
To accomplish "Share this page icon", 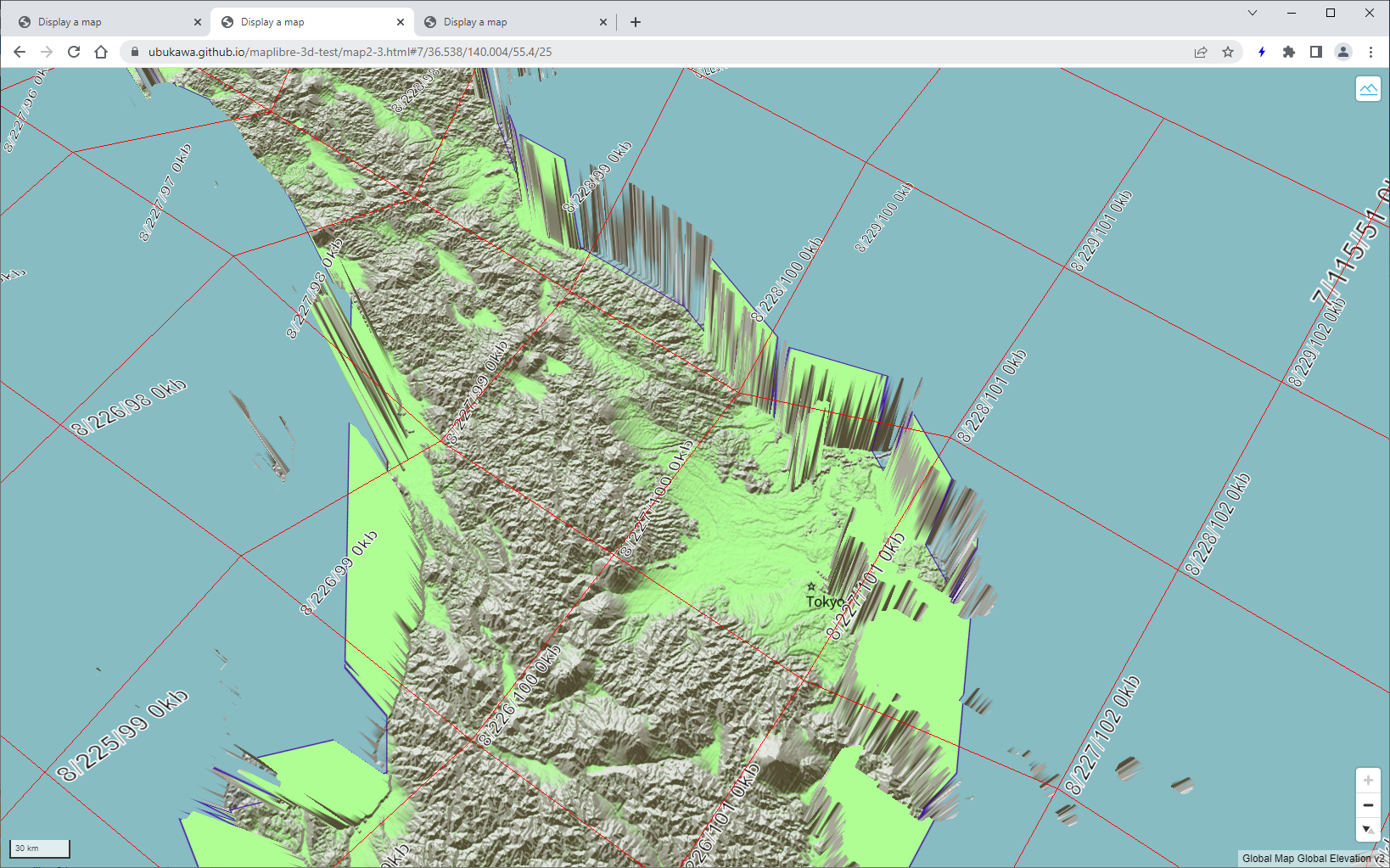I will (1201, 52).
